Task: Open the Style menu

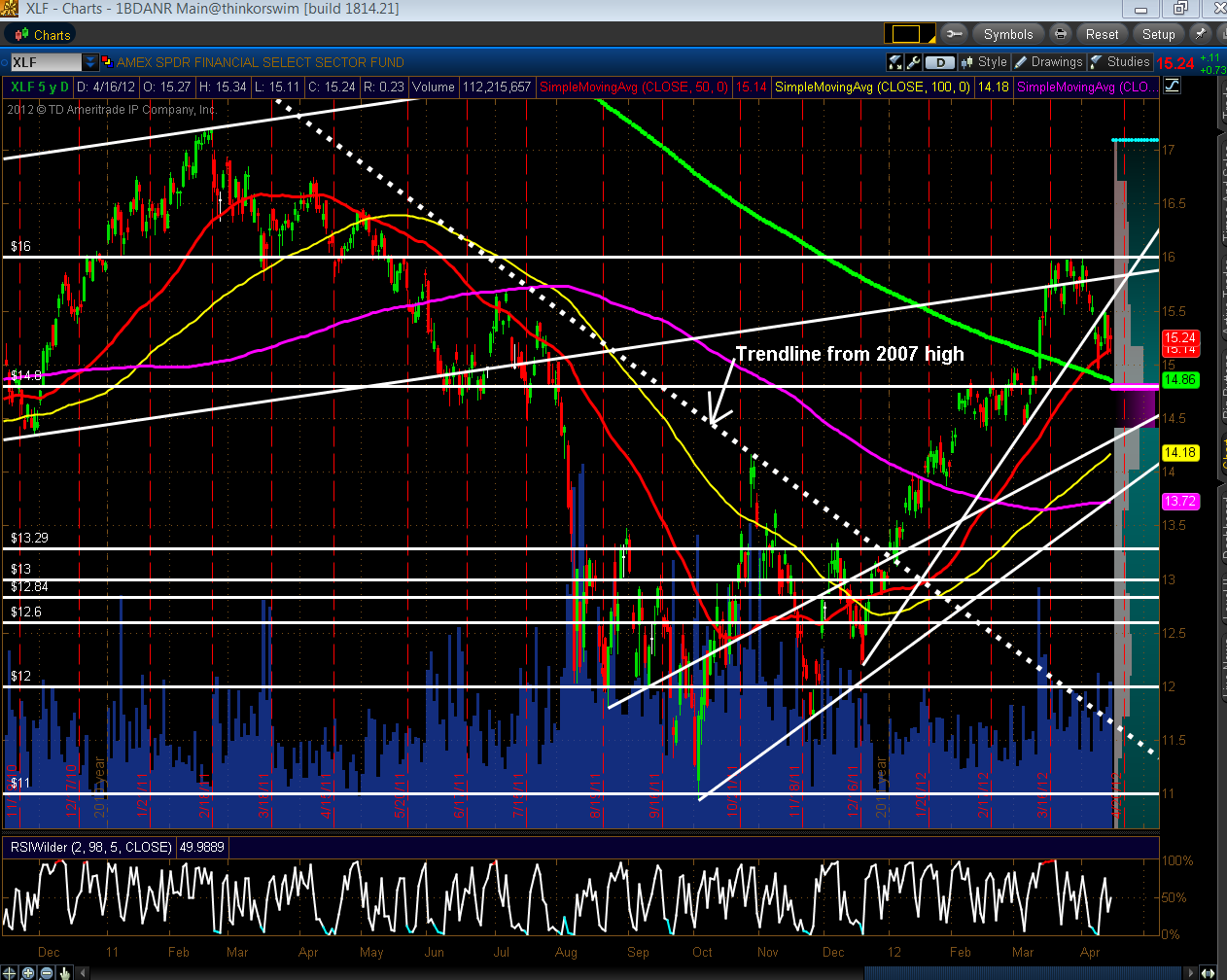Action: click(x=984, y=62)
